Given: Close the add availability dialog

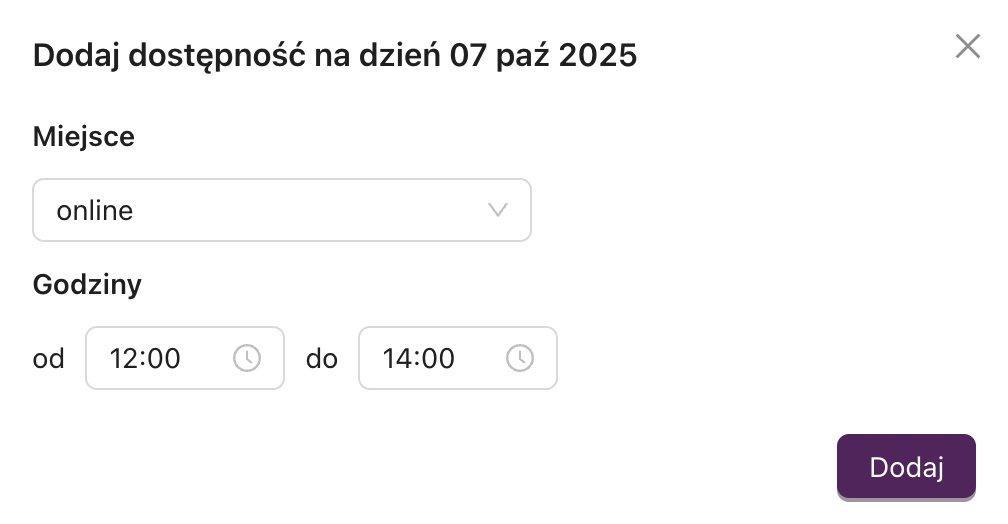Looking at the screenshot, I should pos(967,46).
